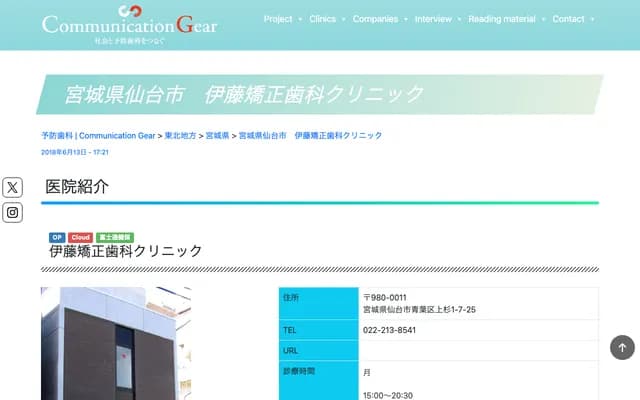Expand the dropdown arrow beside Contact
This screenshot has height=400, width=640.
tap(592, 19)
